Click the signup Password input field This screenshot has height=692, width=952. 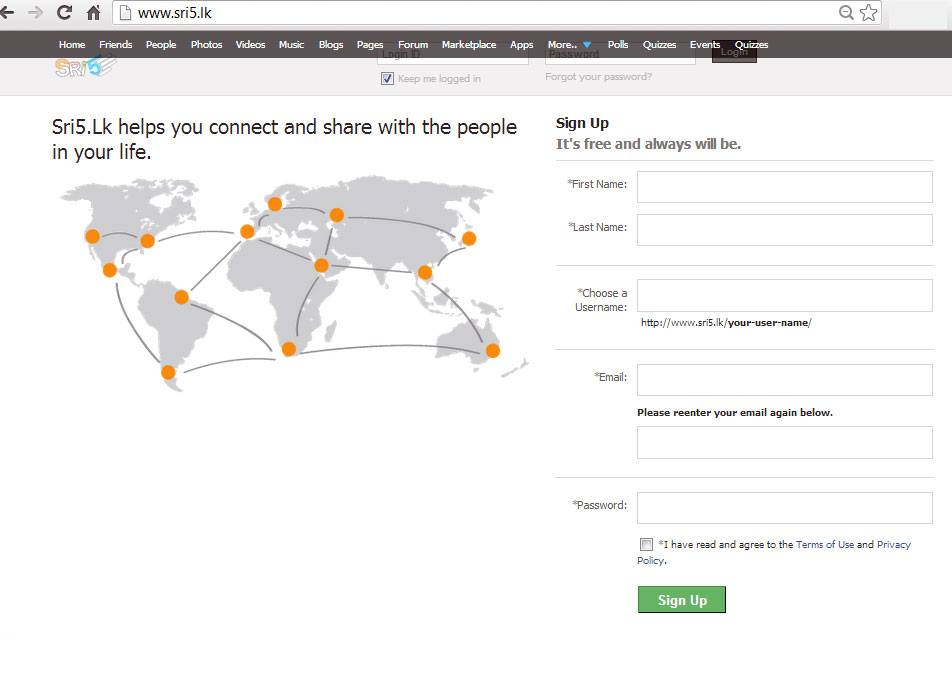[x=784, y=508]
